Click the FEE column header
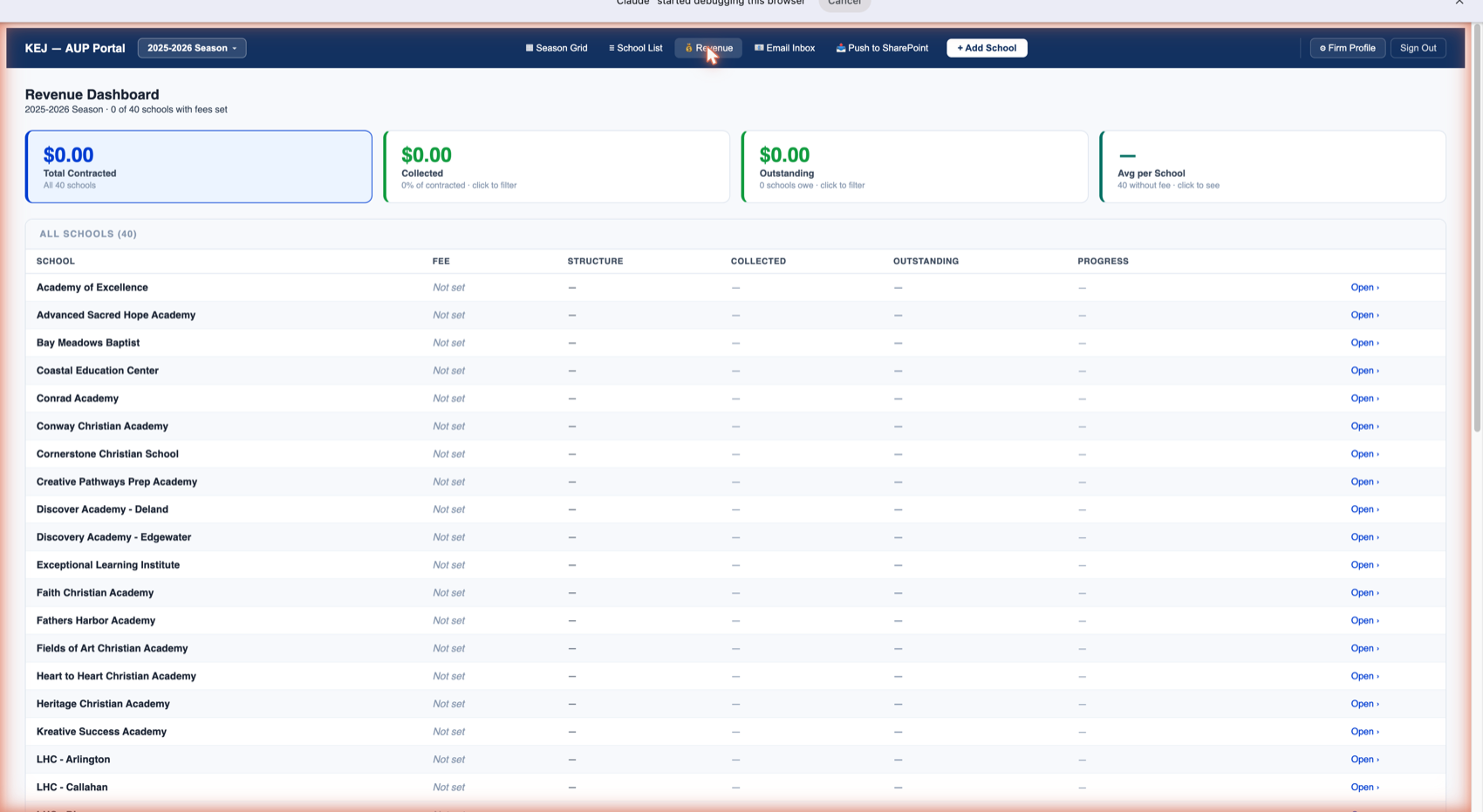1483x812 pixels. [441, 262]
